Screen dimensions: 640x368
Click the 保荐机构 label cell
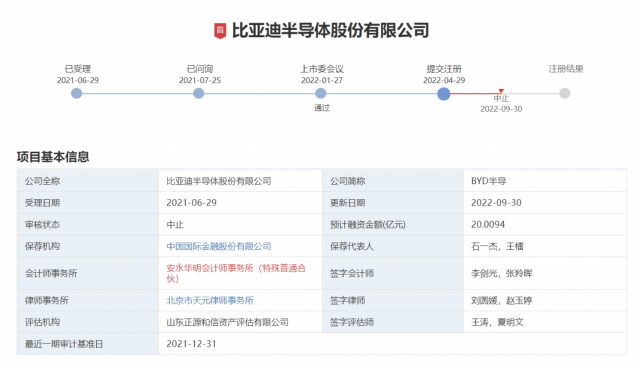(x=88, y=246)
